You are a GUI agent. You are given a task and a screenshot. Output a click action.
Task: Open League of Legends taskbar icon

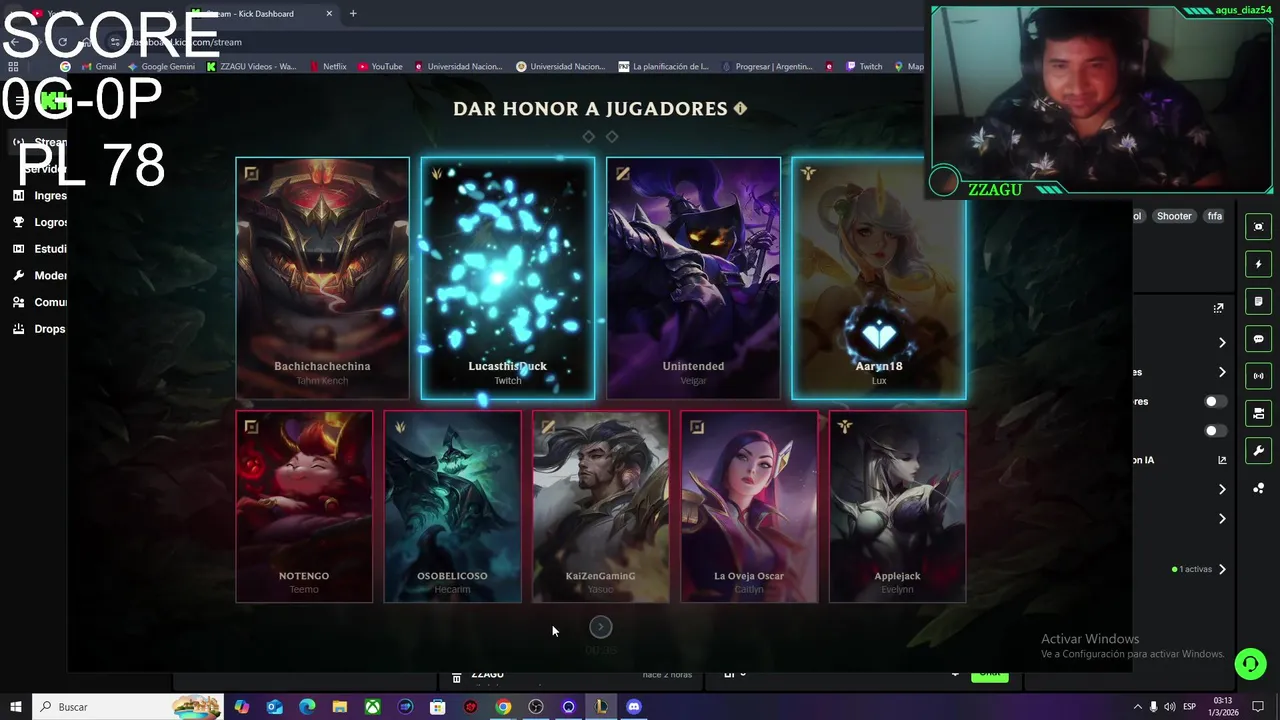pyautogui.click(x=601, y=707)
